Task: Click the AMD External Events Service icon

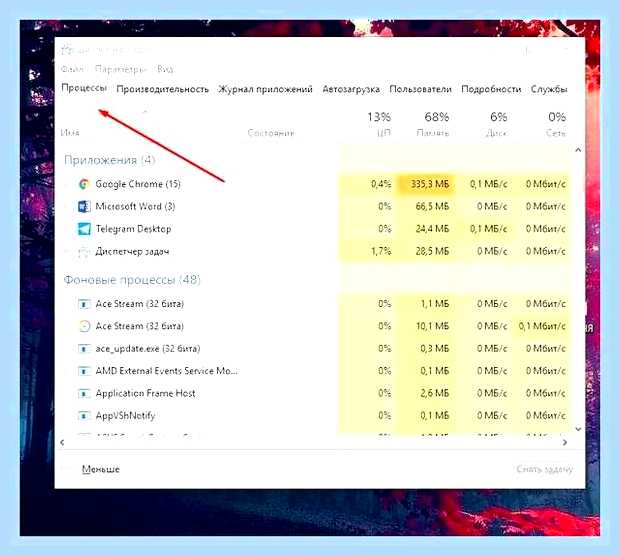Action: pyautogui.click(x=83, y=371)
